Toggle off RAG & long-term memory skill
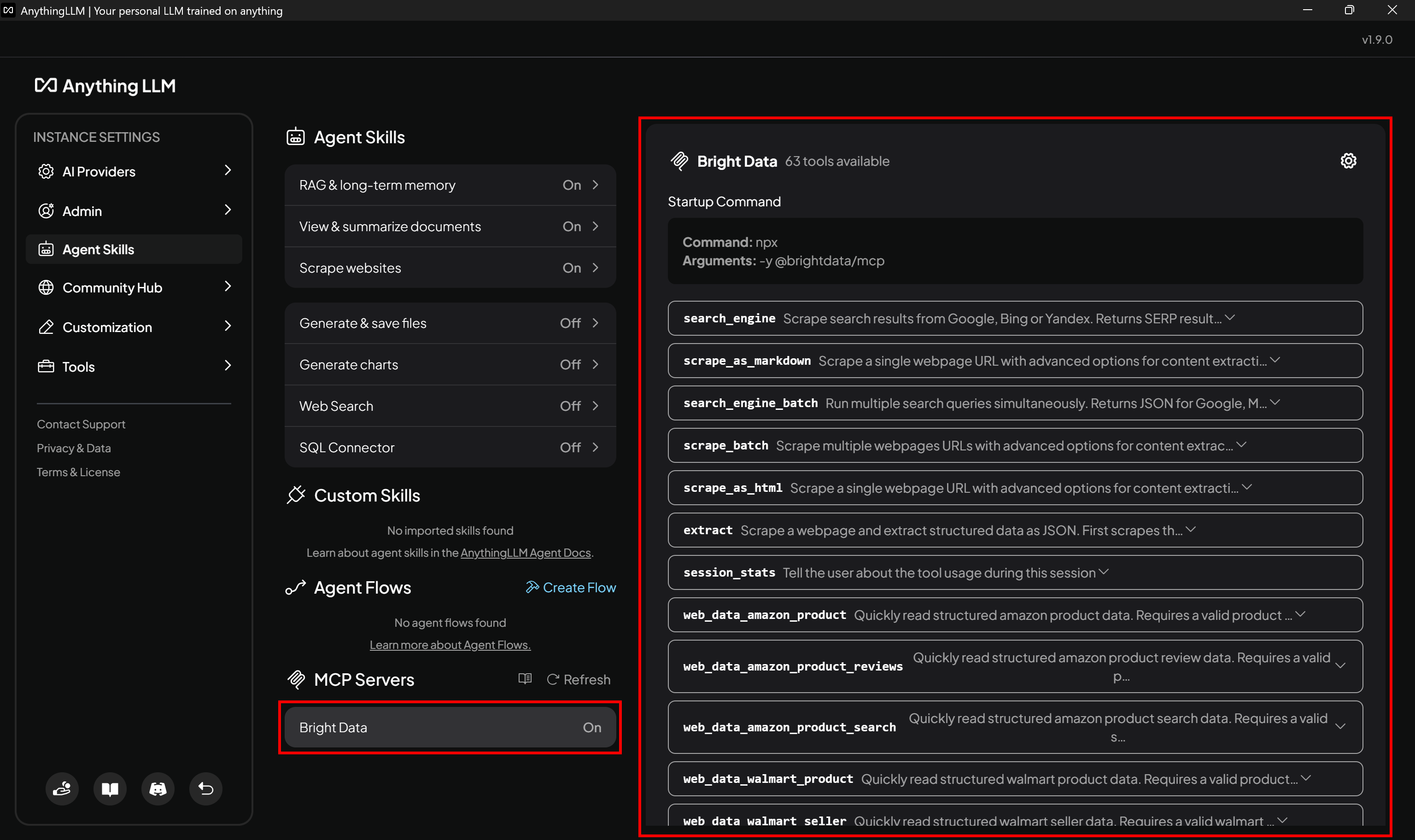This screenshot has width=1415, height=840. 572,185
